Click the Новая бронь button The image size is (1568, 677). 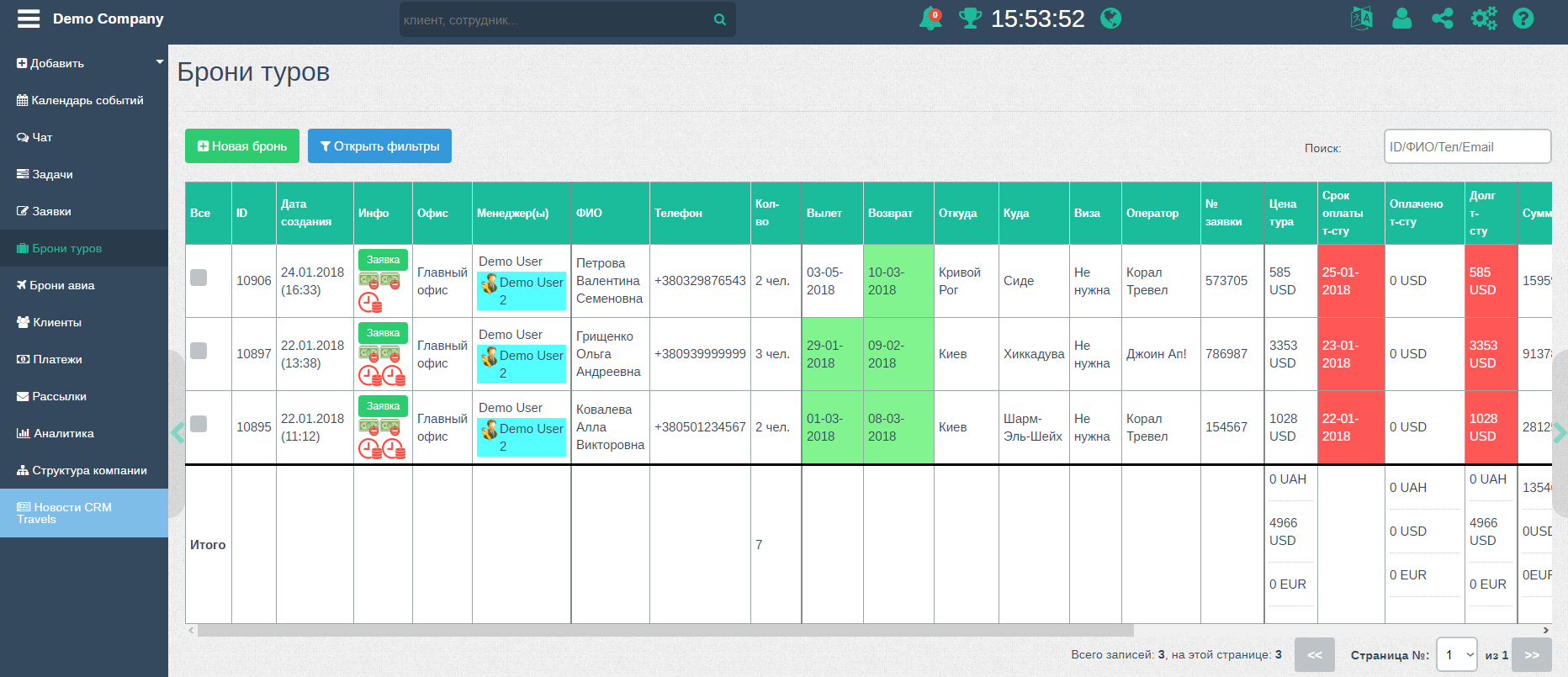click(x=242, y=146)
